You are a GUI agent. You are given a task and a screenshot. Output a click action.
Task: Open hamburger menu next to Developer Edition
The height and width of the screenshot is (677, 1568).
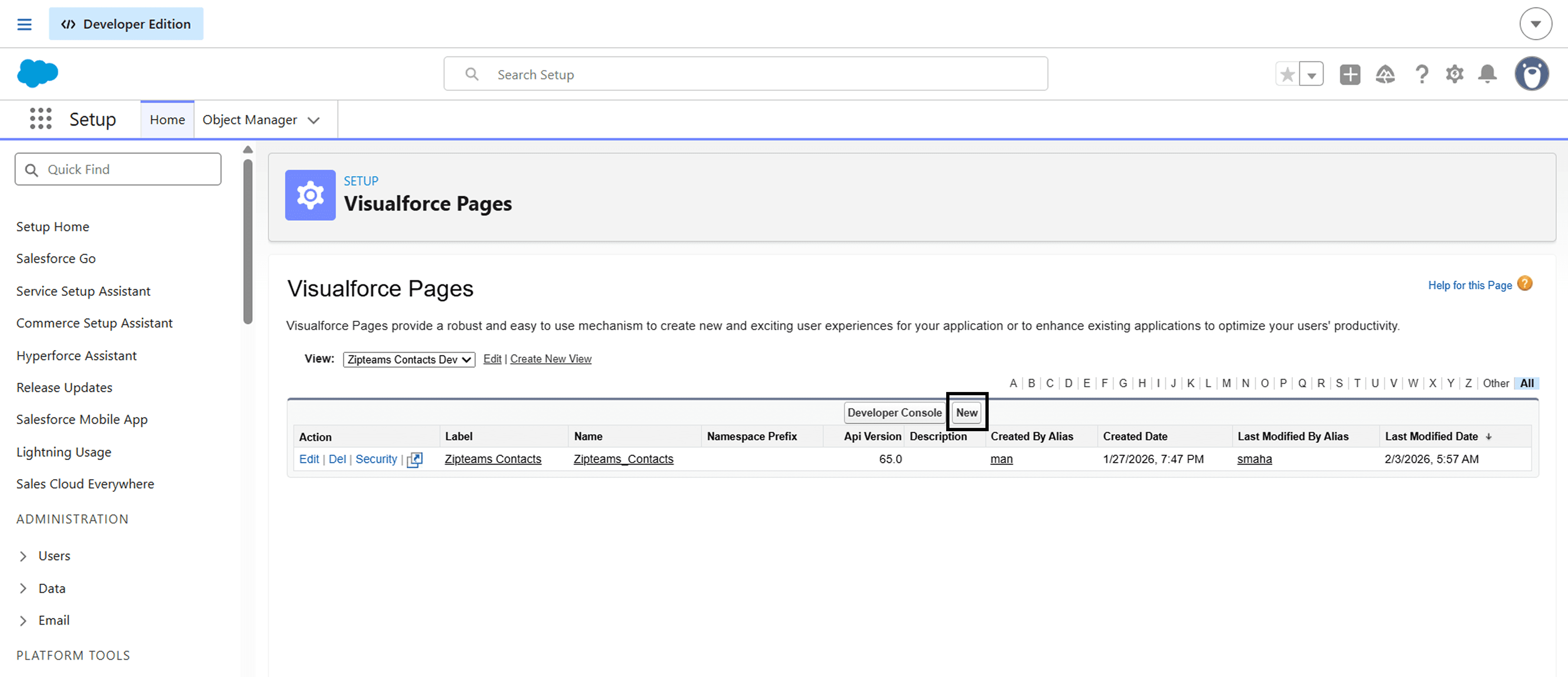click(25, 24)
